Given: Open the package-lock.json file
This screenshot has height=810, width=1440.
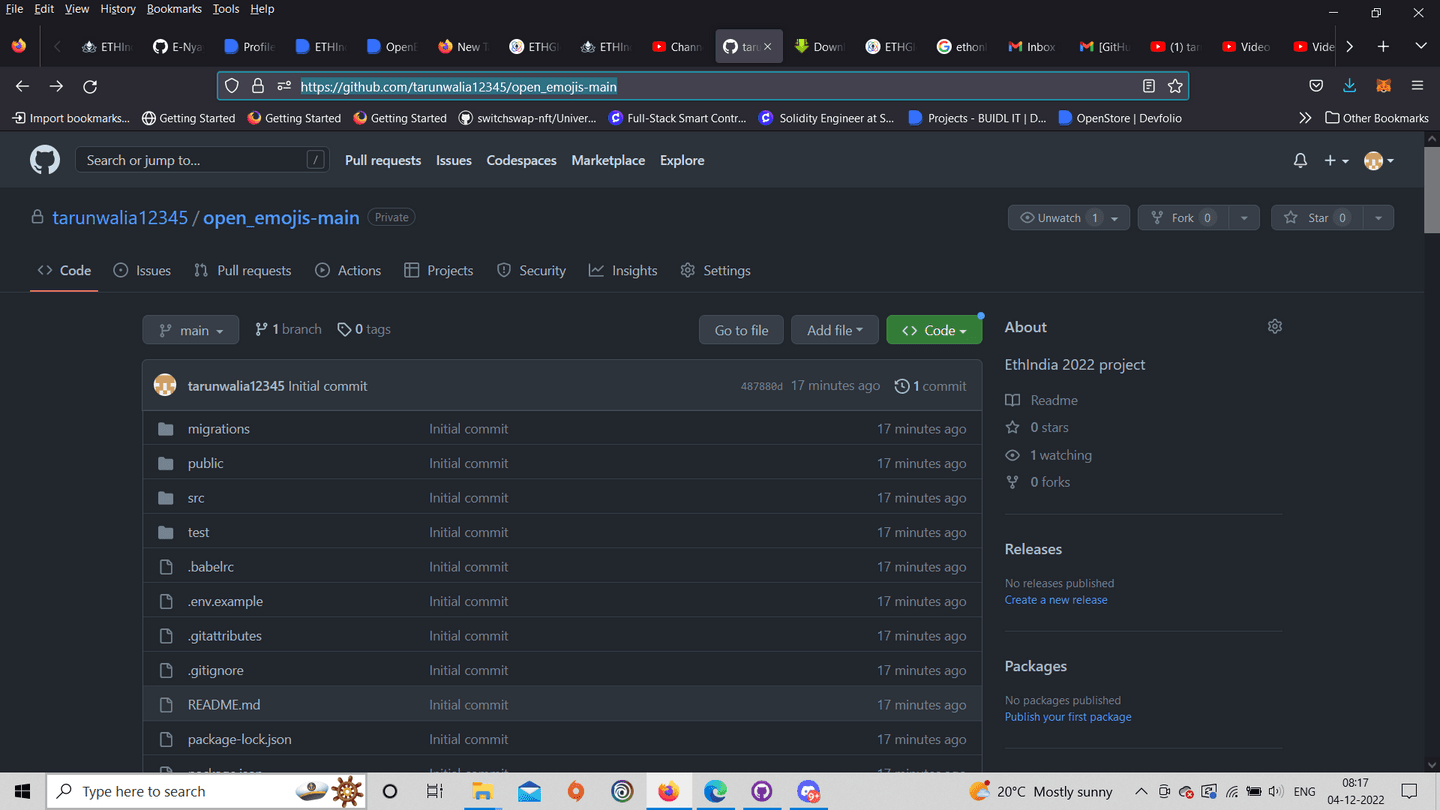Looking at the screenshot, I should tap(240, 739).
